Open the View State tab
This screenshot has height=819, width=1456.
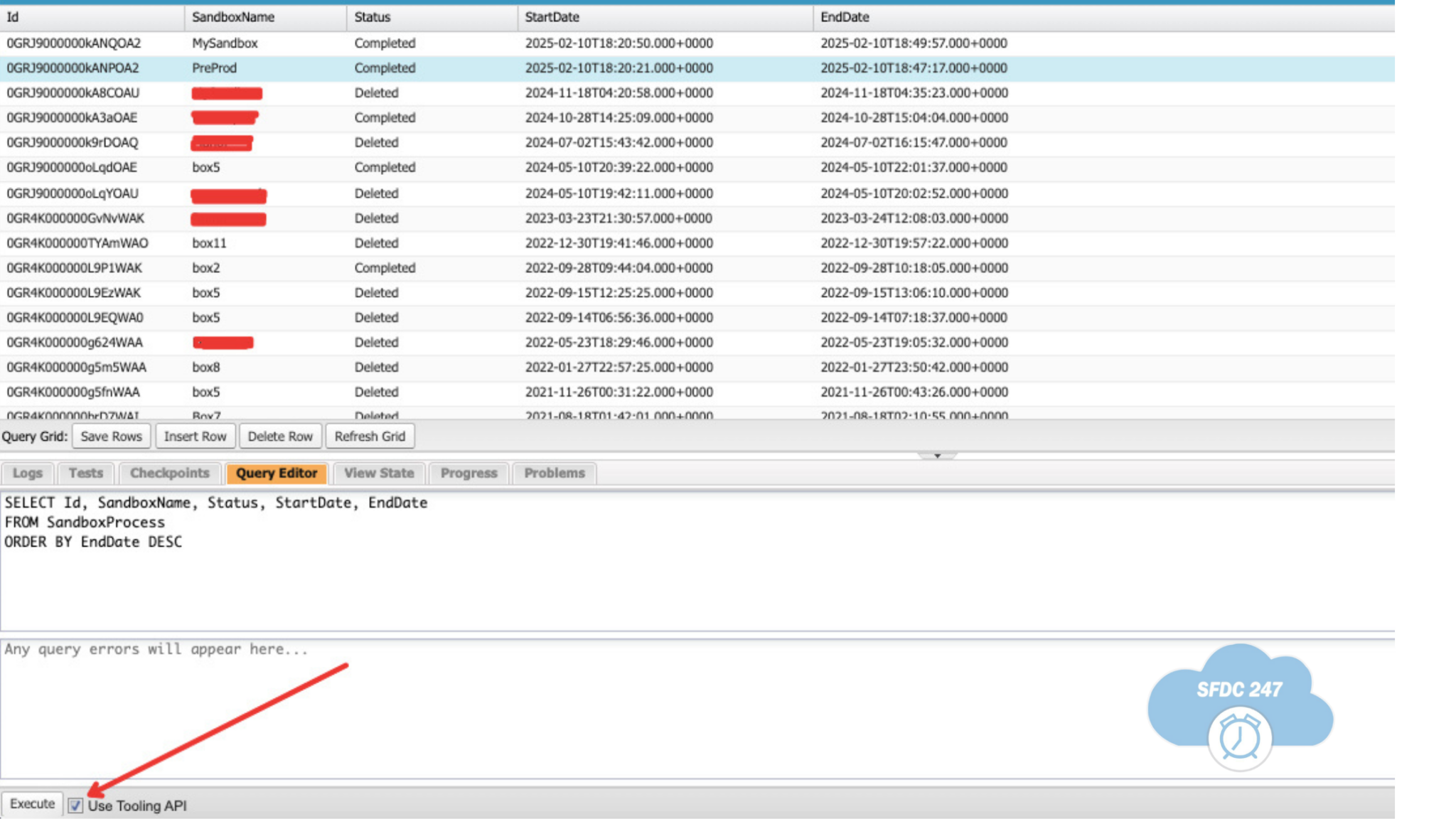point(378,473)
